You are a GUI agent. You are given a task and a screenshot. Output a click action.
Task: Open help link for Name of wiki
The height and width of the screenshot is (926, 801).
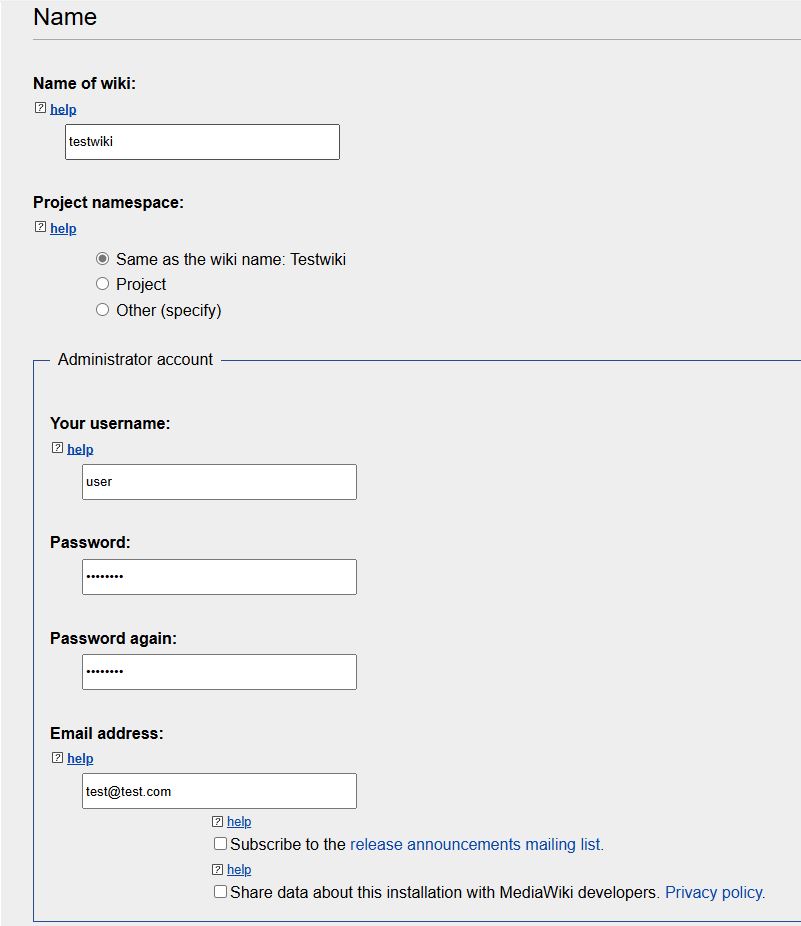(x=63, y=109)
